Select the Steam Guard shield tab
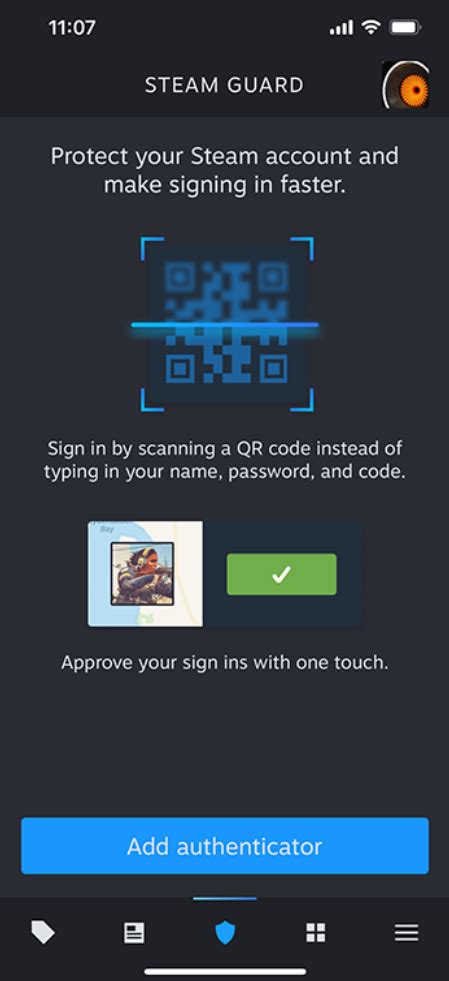Image resolution: width=449 pixels, height=981 pixels. (224, 933)
